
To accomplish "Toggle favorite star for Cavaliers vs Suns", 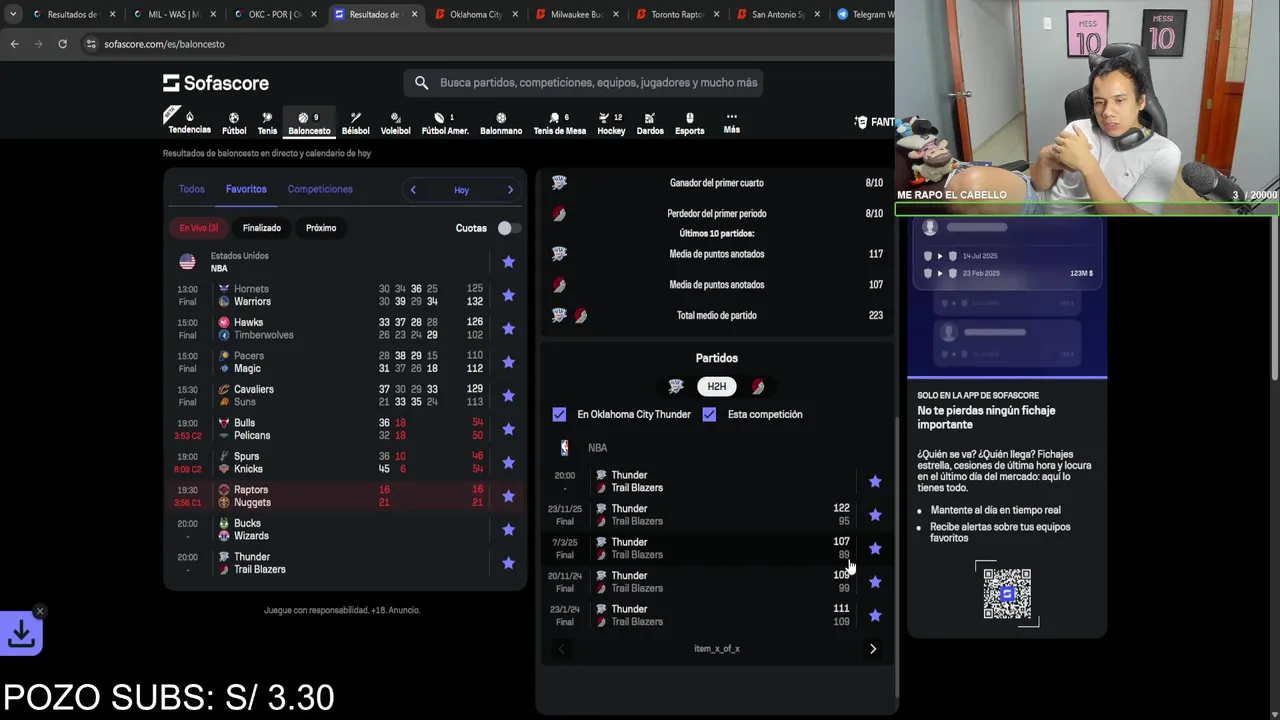I will pos(508,395).
